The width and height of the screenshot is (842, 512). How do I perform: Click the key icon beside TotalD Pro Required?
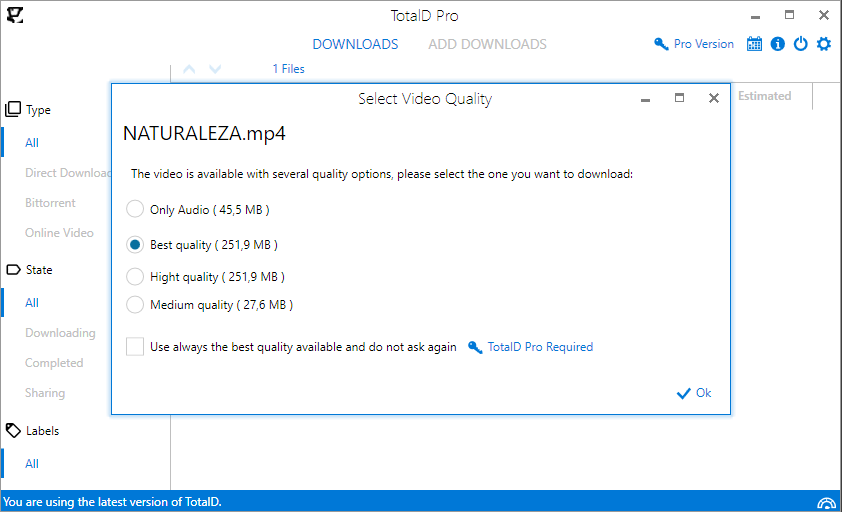[475, 347]
